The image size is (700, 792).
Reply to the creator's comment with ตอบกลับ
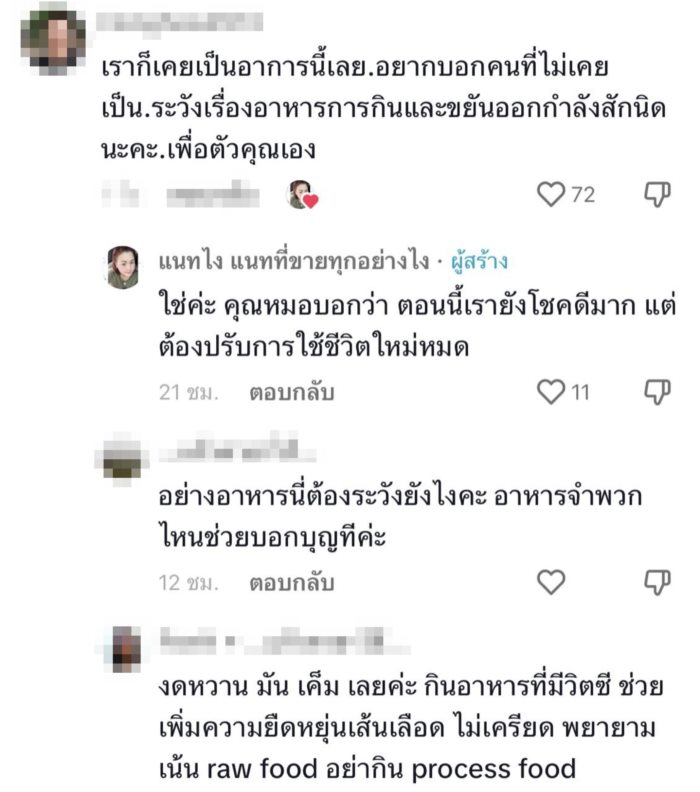click(292, 393)
